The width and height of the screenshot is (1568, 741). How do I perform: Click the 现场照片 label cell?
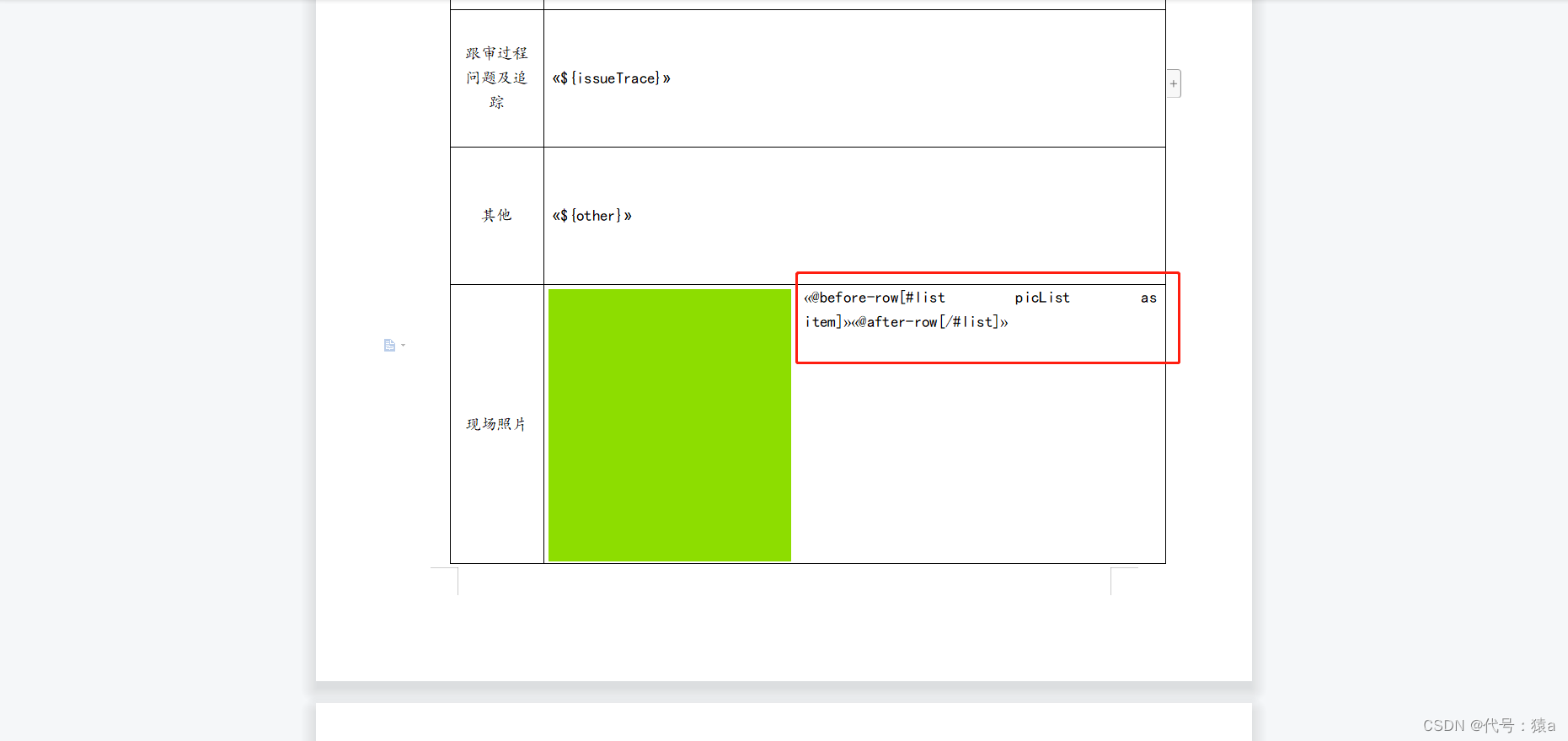click(x=497, y=424)
